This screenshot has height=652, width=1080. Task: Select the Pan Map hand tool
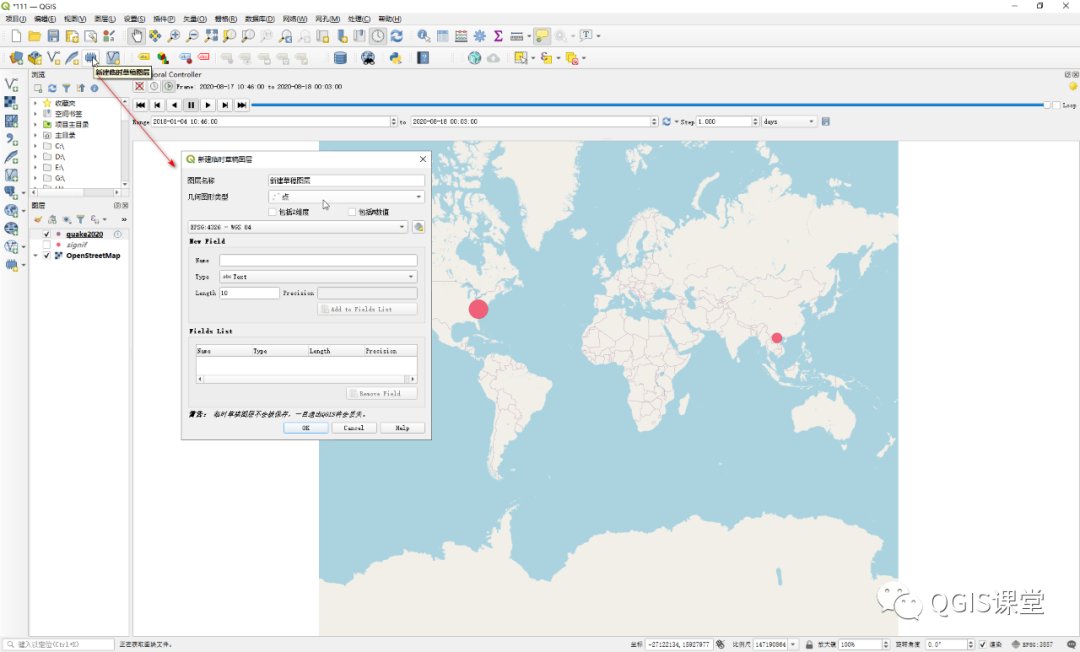click(x=136, y=36)
